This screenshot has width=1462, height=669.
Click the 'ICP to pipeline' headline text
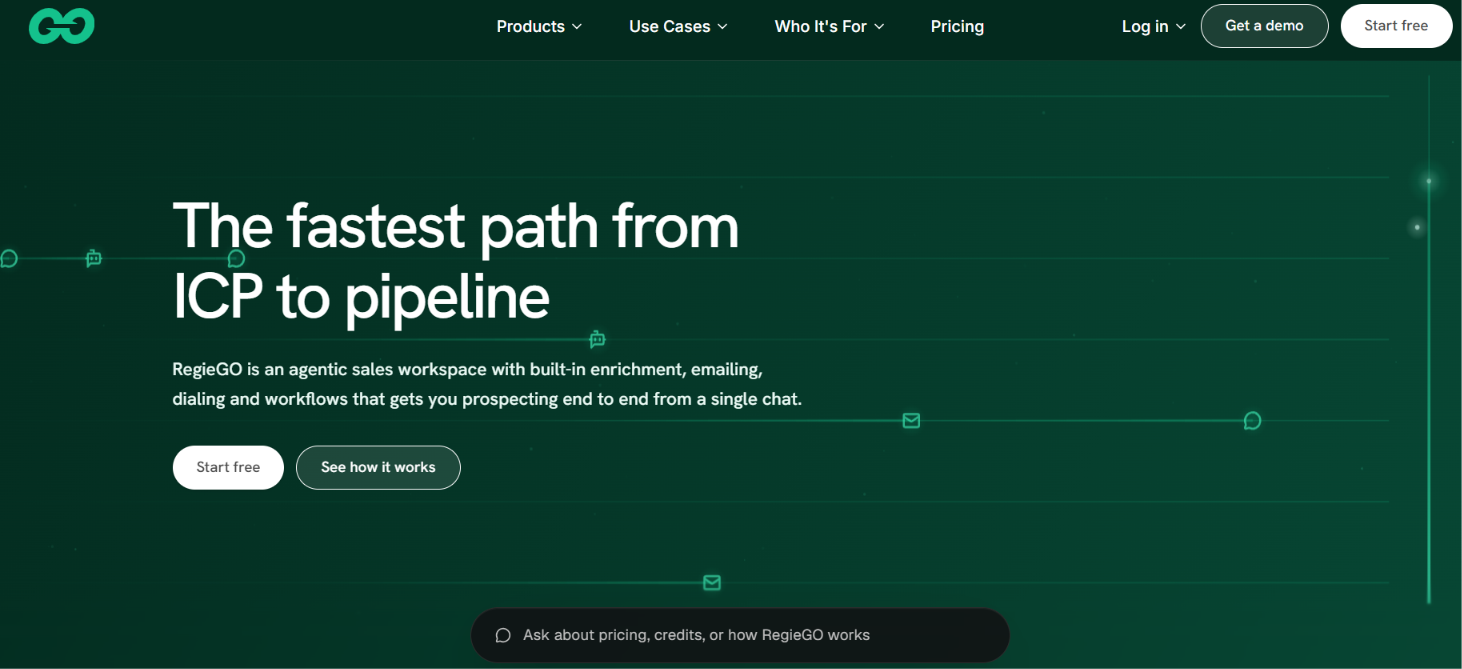(361, 297)
